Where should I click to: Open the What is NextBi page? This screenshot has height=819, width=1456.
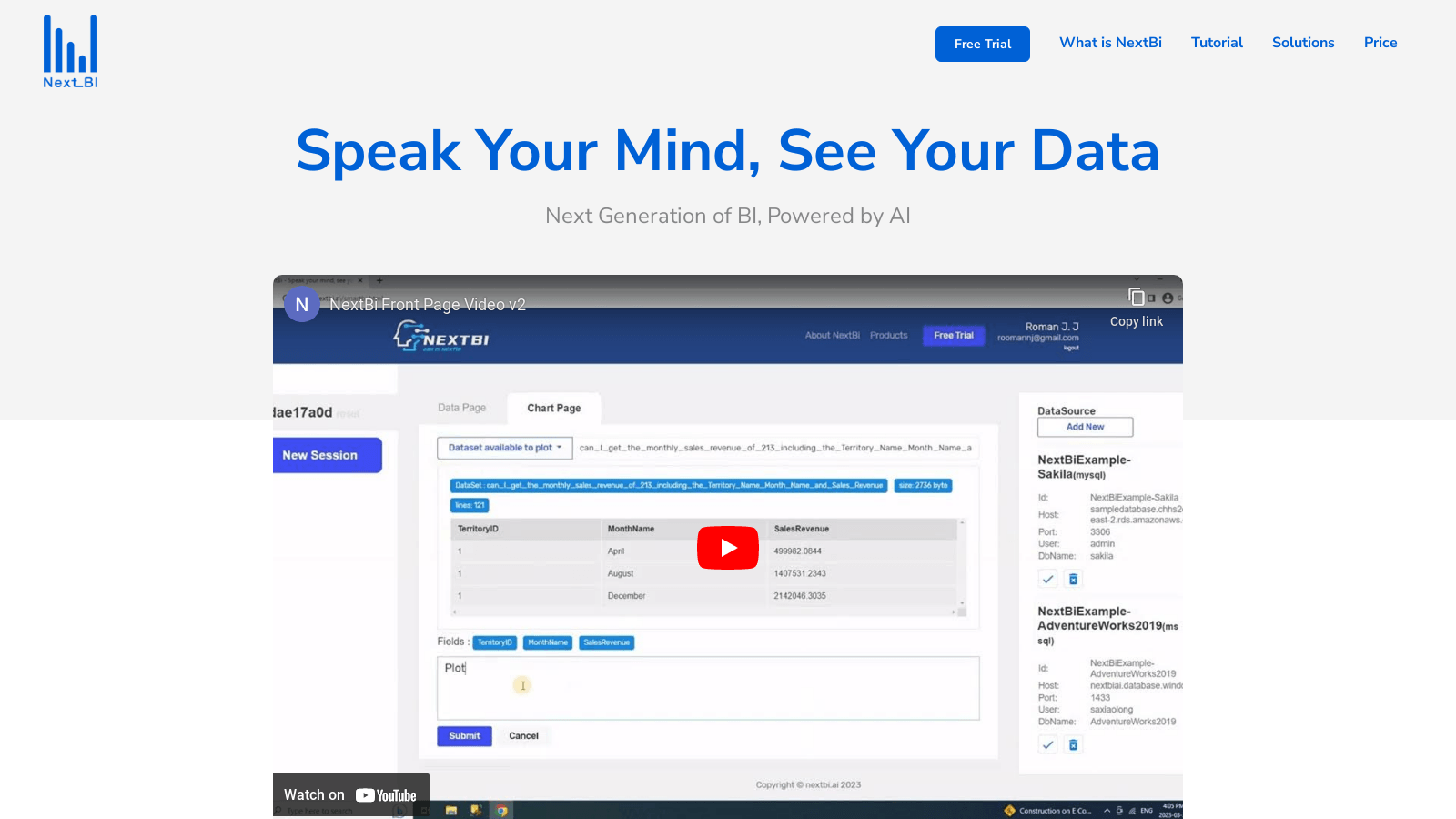[x=1110, y=43]
